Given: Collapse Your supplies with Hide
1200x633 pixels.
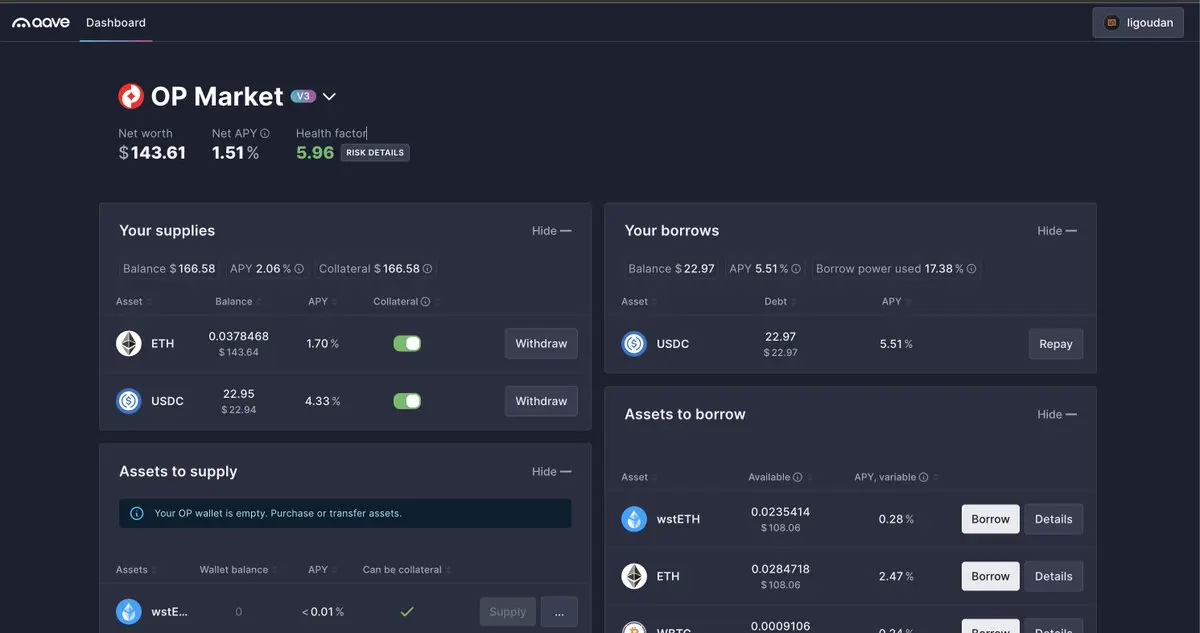Looking at the screenshot, I should (551, 231).
